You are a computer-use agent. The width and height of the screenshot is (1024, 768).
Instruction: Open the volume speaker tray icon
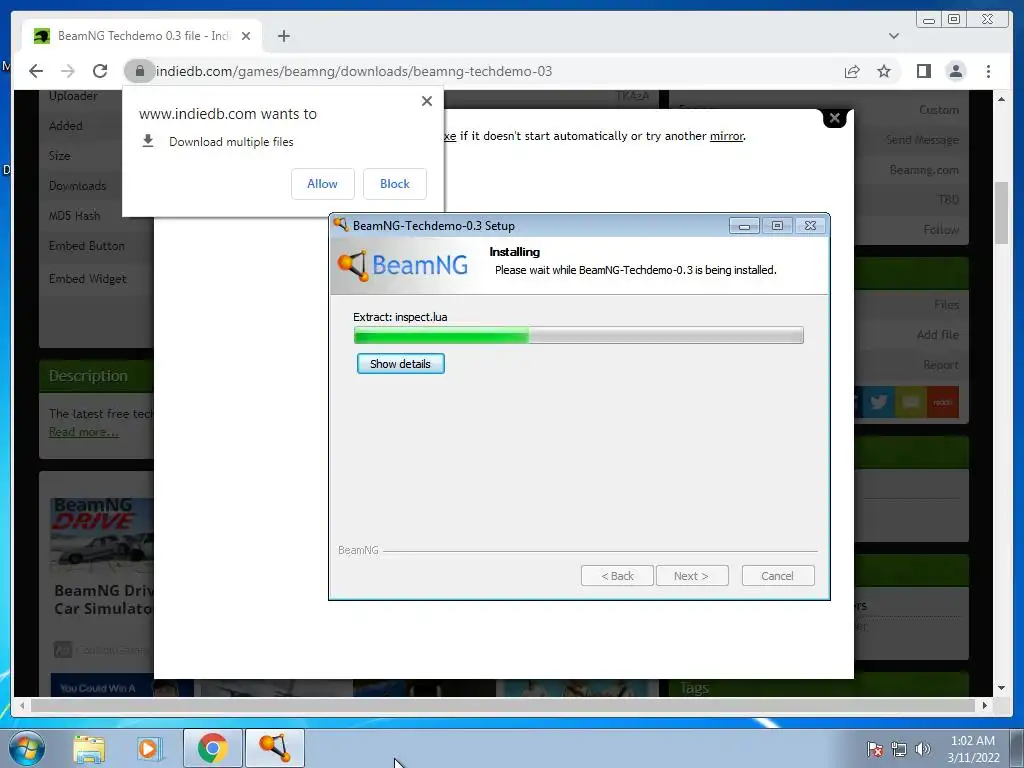[923, 749]
